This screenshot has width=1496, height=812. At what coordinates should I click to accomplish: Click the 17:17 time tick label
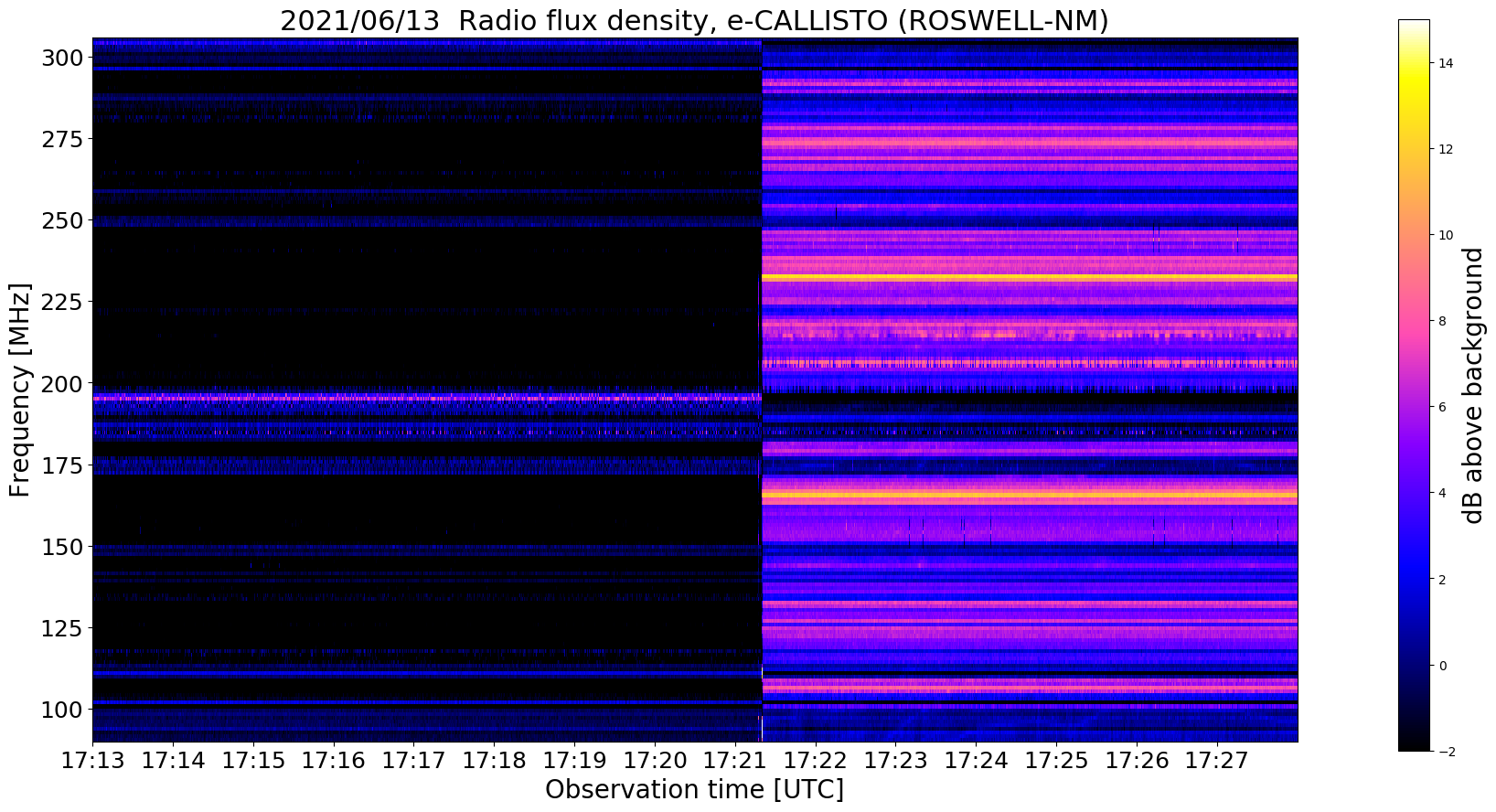coord(413,760)
